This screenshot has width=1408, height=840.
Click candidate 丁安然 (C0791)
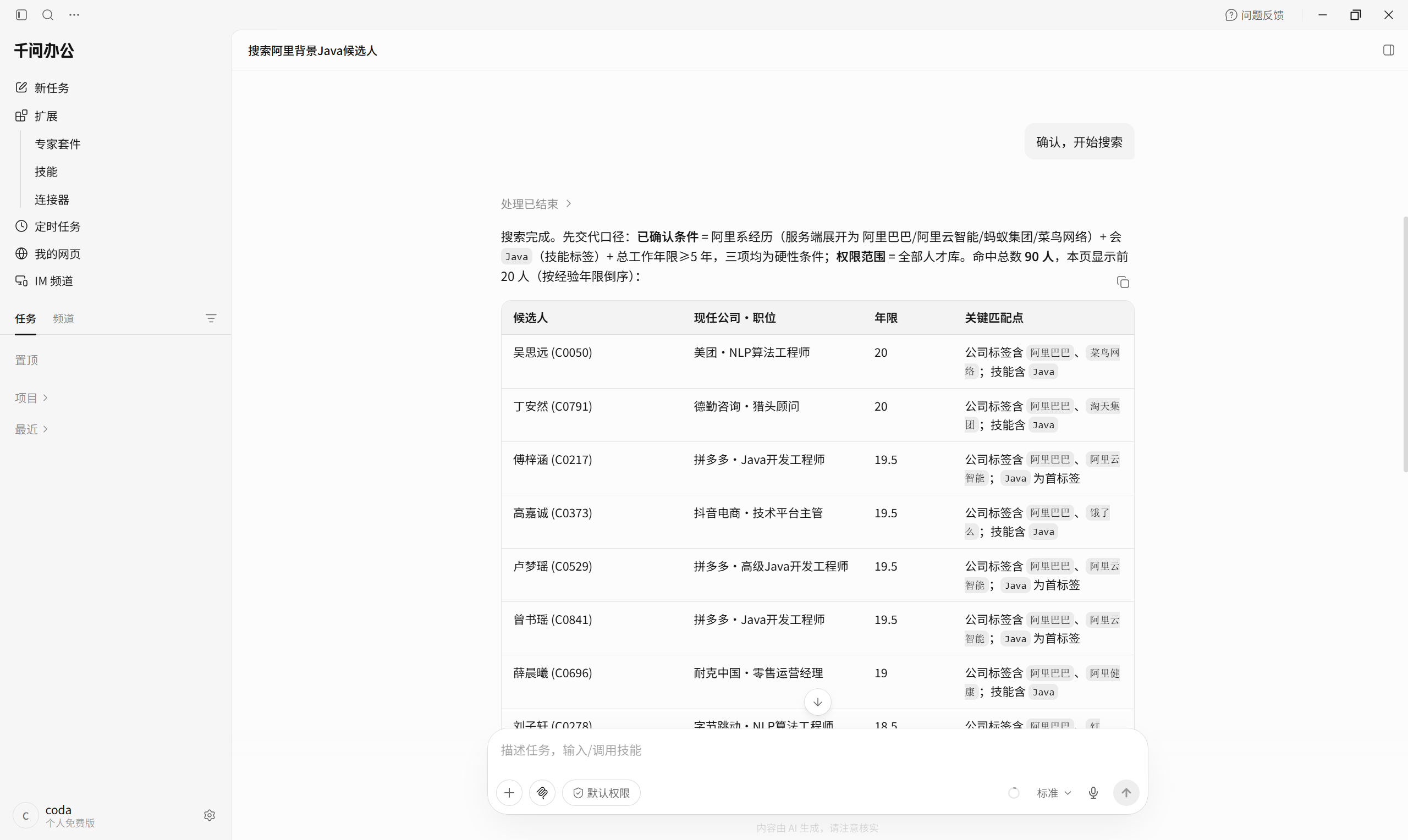[x=553, y=406]
